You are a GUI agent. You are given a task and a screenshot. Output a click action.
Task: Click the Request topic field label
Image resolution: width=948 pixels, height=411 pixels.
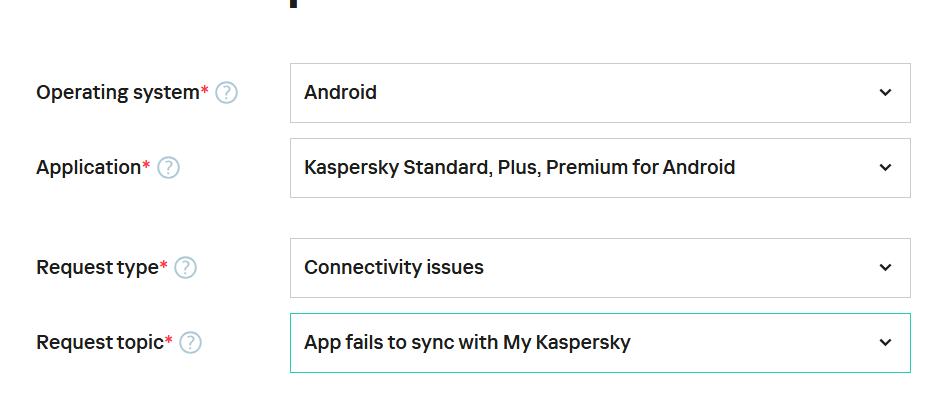99,343
